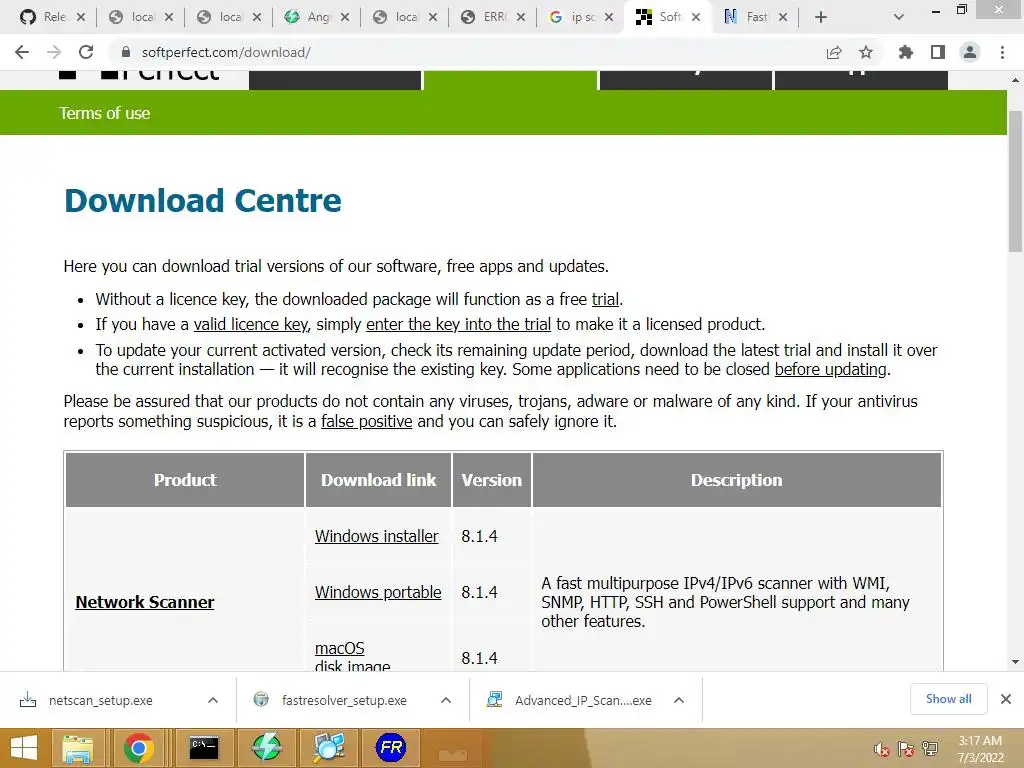Viewport: 1024px width, 768px height.
Task: Download the Windows portable version
Action: pos(378,592)
